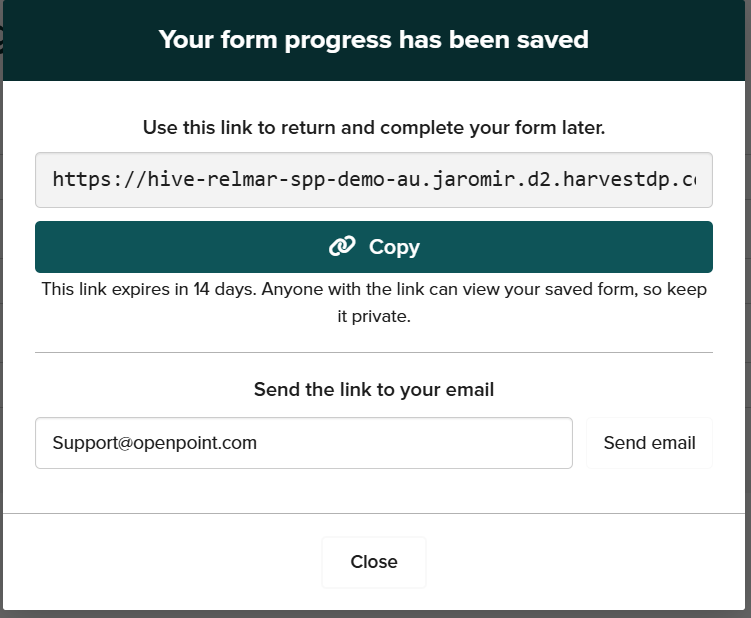The height and width of the screenshot is (618, 751).
Task: Click the 'Your form progress has been saved' title
Action: tap(373, 40)
